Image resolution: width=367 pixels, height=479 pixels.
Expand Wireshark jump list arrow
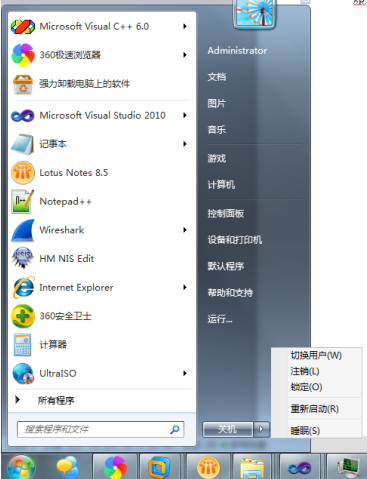point(185,230)
